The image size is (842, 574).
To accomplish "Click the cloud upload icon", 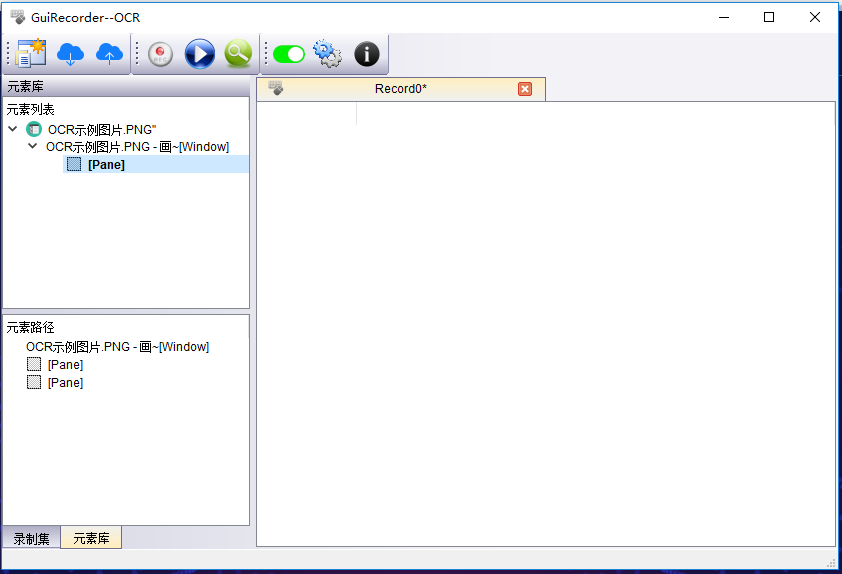I will pyautogui.click(x=109, y=54).
